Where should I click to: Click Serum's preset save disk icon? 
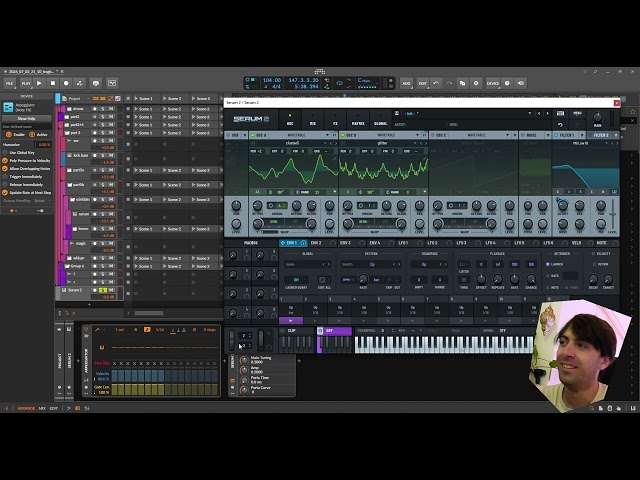(x=396, y=113)
